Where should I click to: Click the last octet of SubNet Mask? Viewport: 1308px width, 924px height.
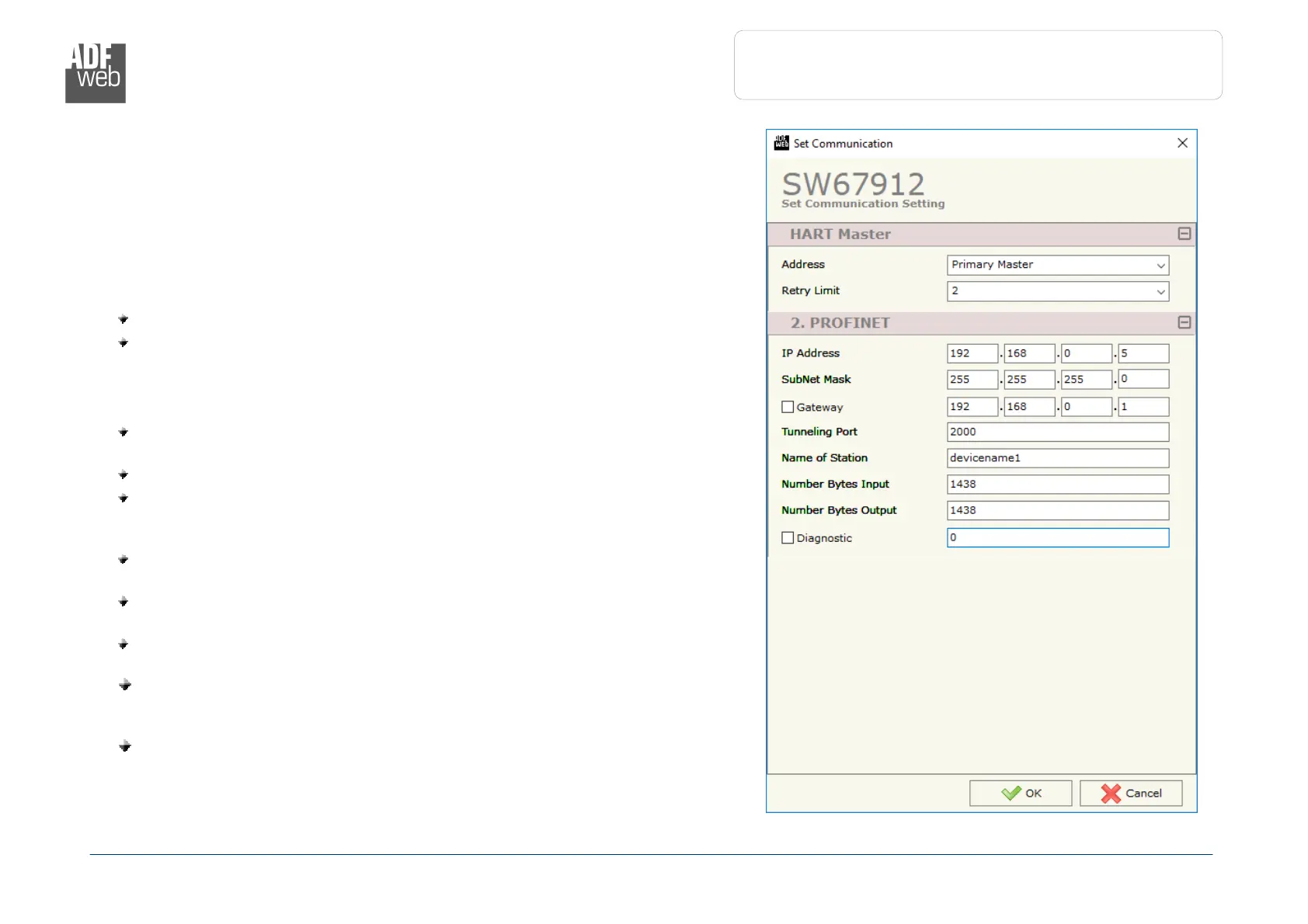coord(1143,379)
